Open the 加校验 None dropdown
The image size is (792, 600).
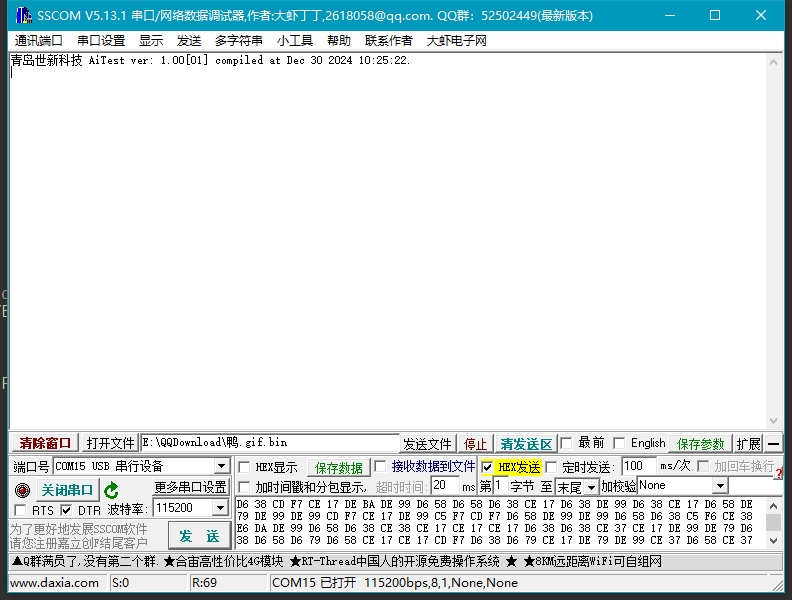(720, 486)
